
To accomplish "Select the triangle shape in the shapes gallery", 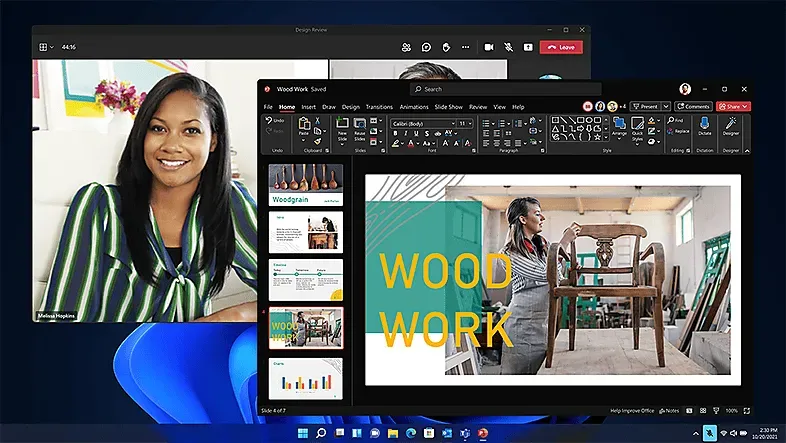I will (x=555, y=129).
